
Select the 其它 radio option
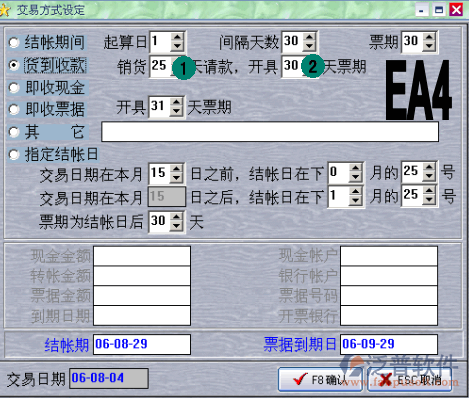[14, 132]
